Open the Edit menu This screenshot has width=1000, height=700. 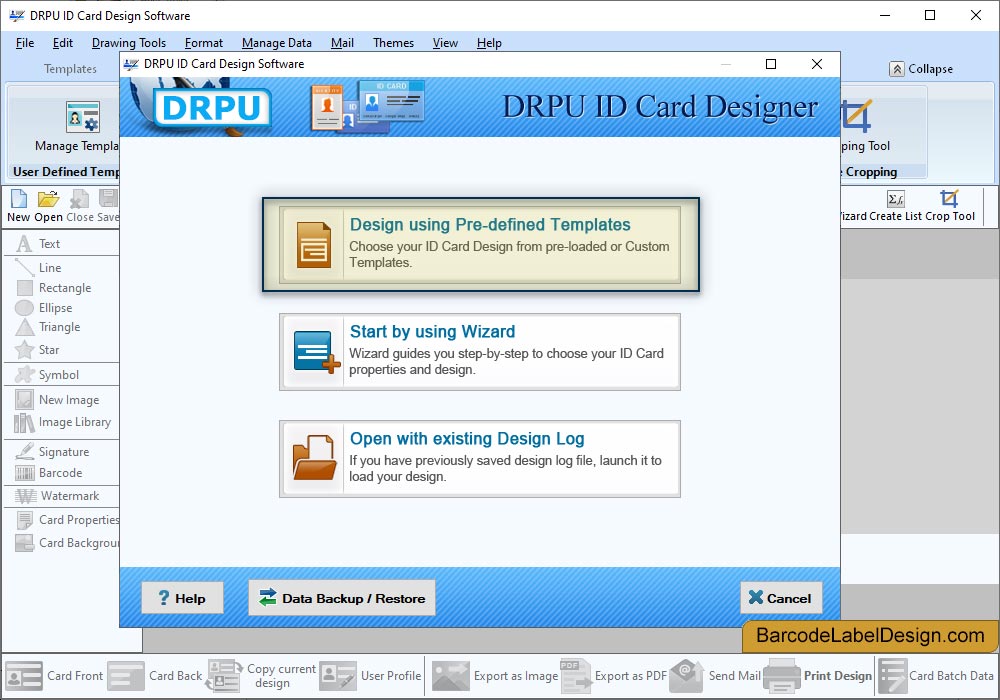point(62,43)
